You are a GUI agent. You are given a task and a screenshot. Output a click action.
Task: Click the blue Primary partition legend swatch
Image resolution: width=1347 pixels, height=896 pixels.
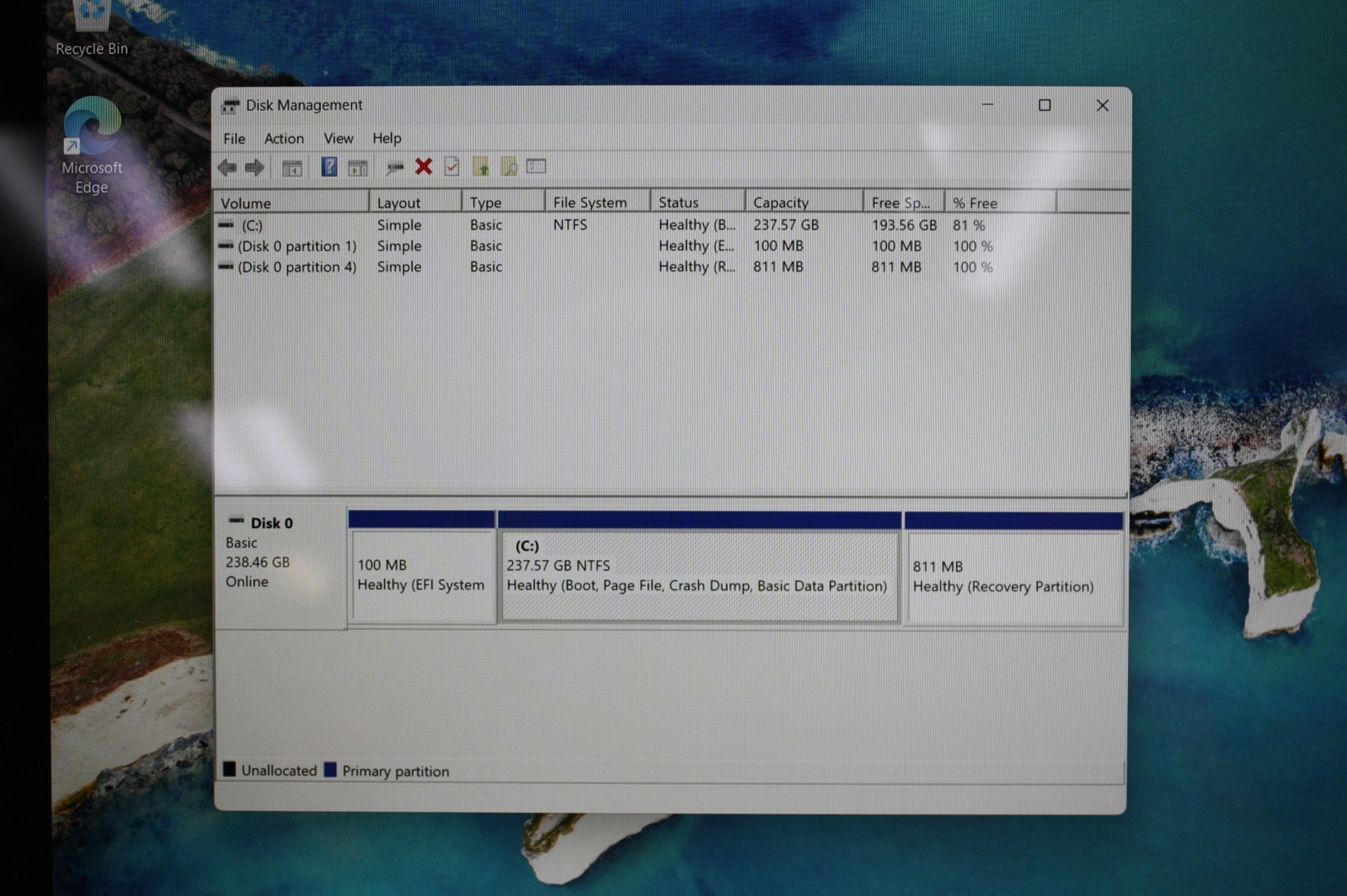pos(330,770)
